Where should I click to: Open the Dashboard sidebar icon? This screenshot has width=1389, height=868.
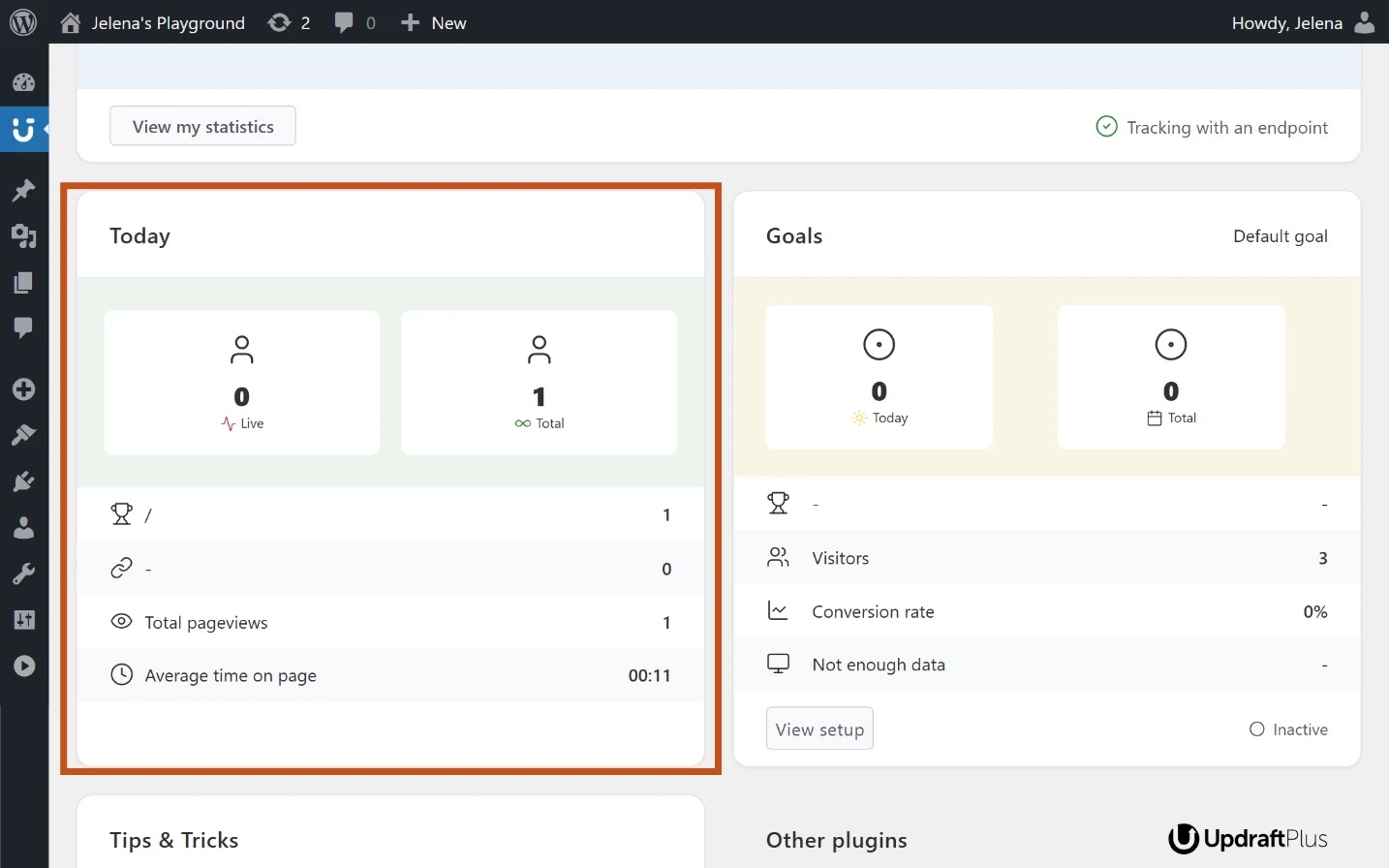pos(23,83)
